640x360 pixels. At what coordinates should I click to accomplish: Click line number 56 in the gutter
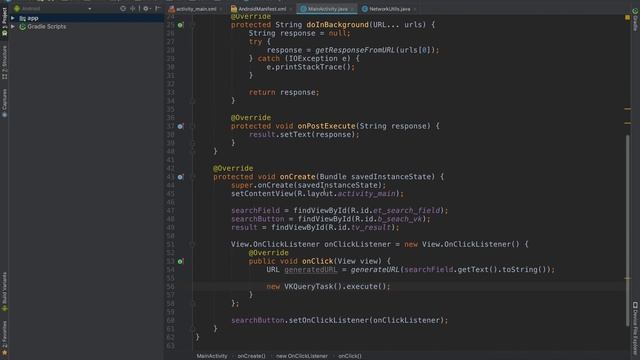(x=171, y=287)
